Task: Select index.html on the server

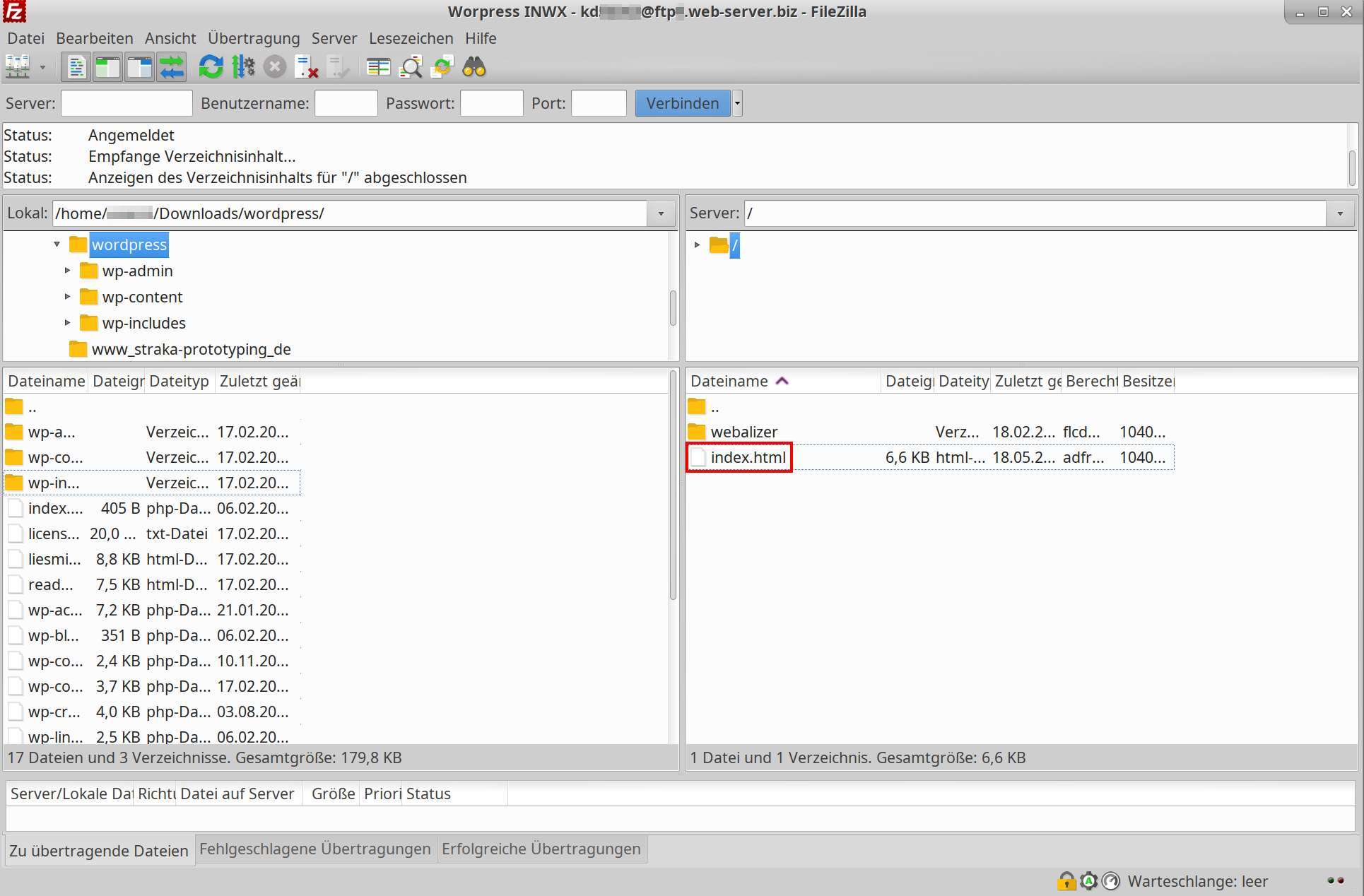Action: 748,457
